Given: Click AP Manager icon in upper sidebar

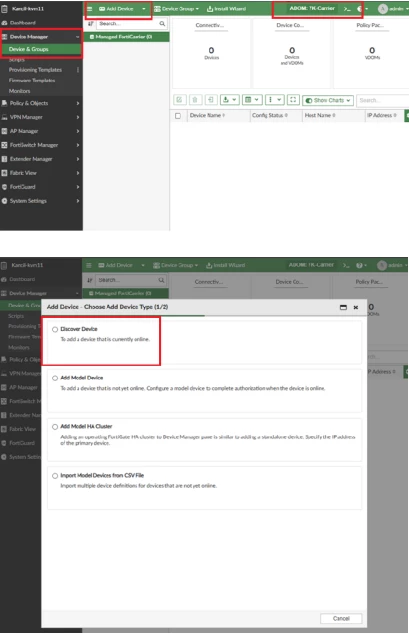Looking at the screenshot, I should (x=4, y=131).
